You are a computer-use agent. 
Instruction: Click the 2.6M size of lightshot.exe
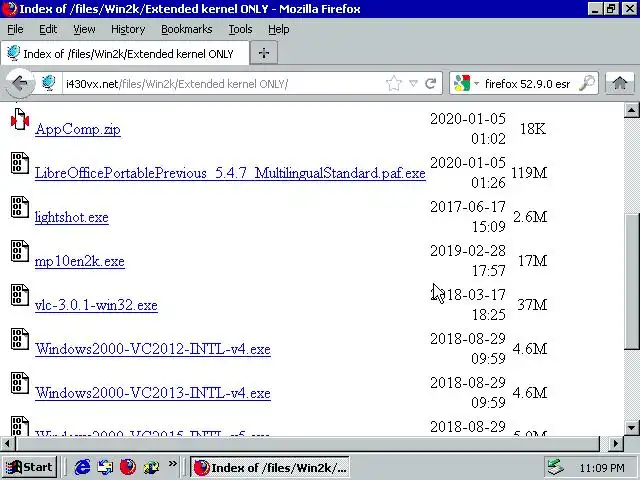[x=530, y=217]
